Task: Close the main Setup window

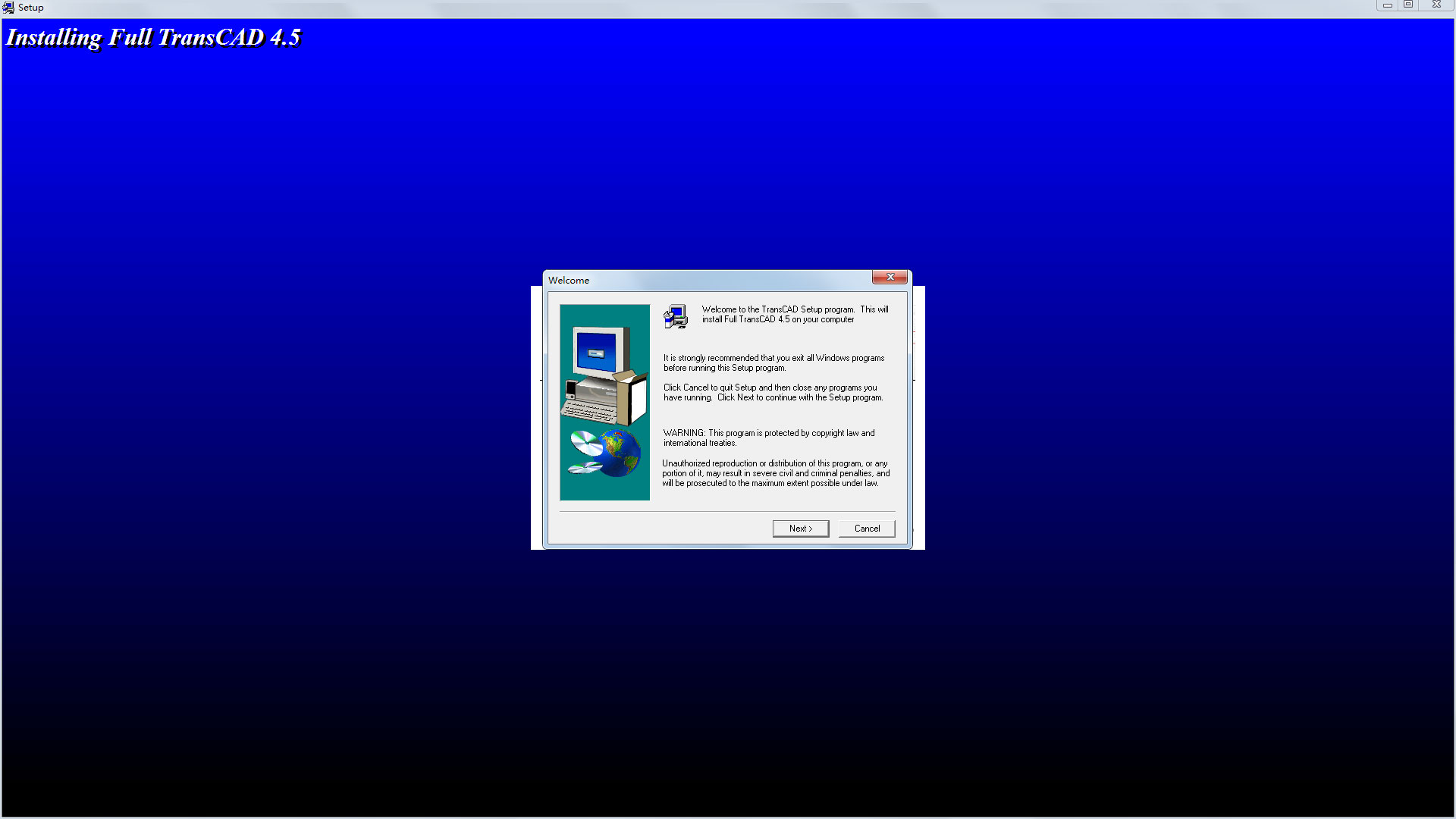Action: click(1436, 5)
